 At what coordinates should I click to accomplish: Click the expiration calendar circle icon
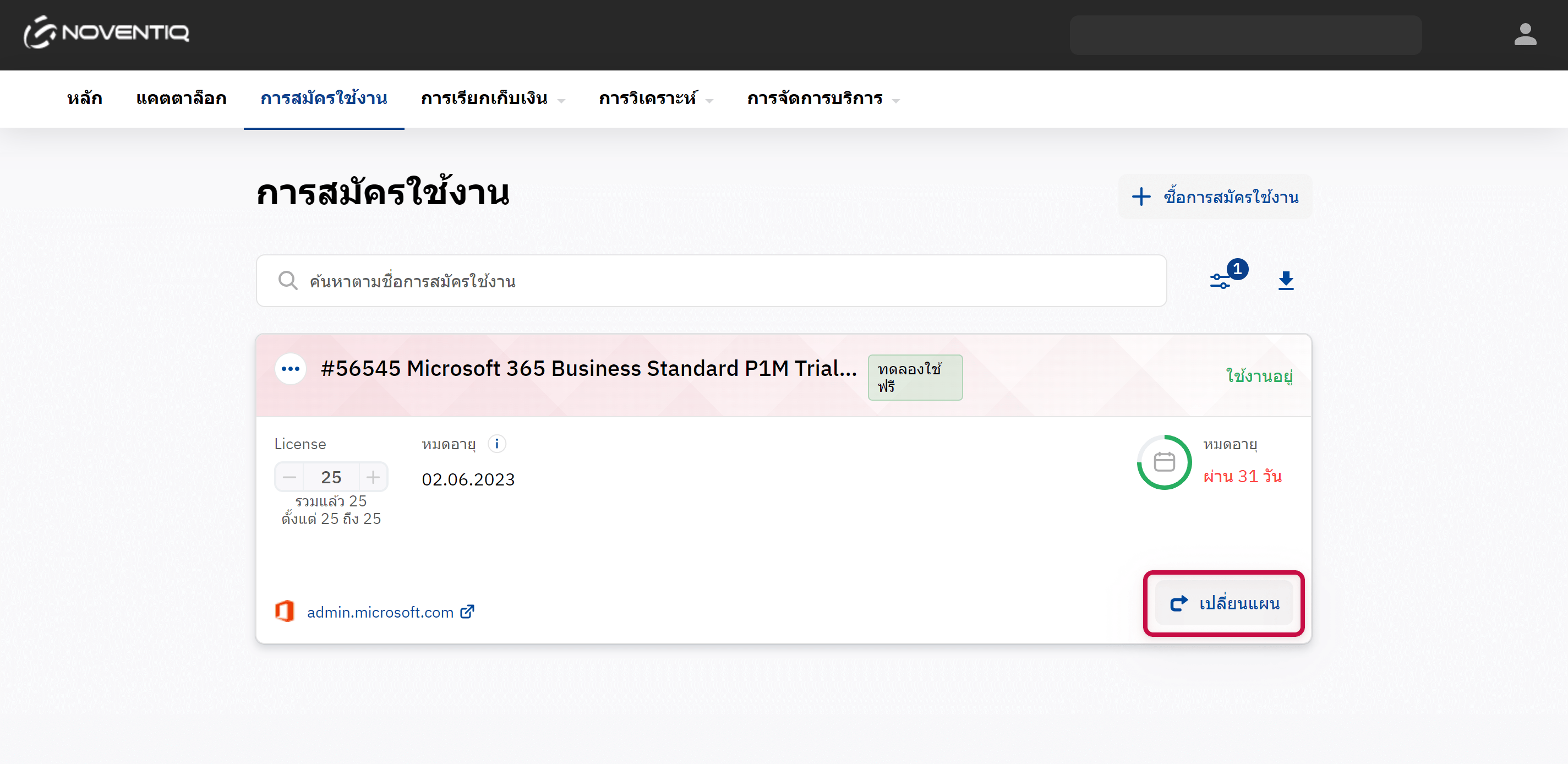(1164, 462)
